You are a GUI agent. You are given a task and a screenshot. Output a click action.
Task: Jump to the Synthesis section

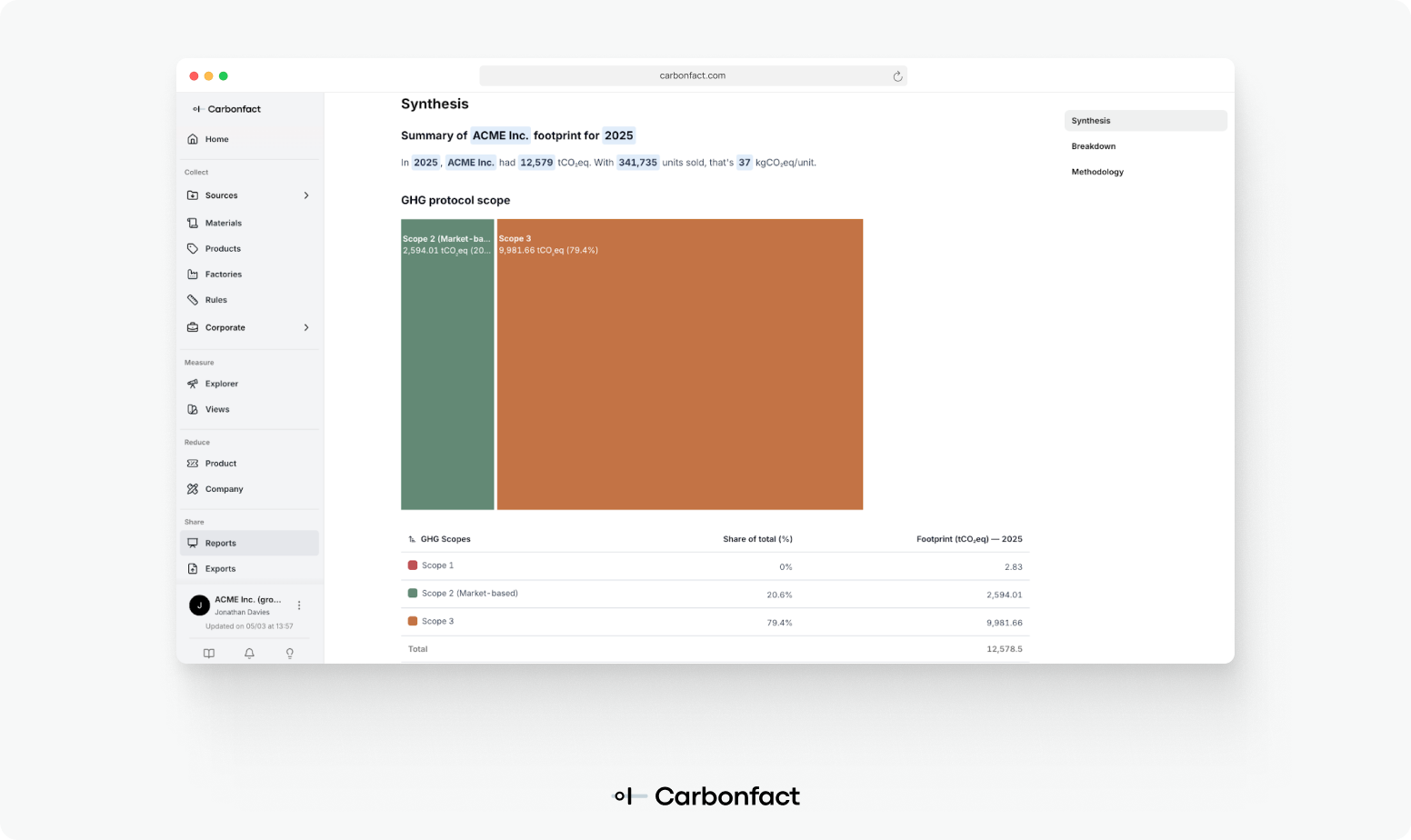pos(1146,121)
